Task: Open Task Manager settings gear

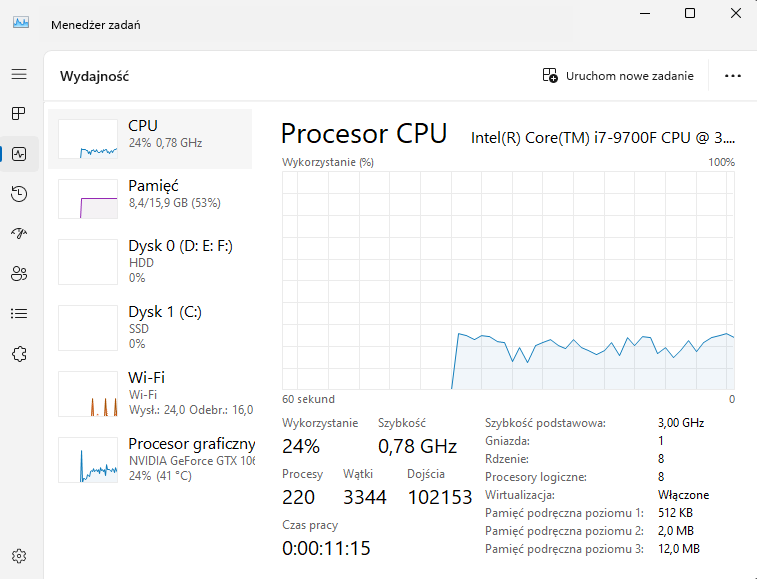Action: coord(18,556)
